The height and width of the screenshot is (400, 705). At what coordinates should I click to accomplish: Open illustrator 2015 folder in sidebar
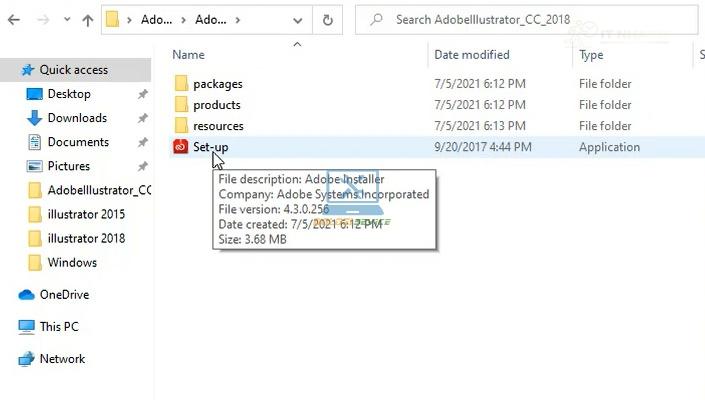86,214
